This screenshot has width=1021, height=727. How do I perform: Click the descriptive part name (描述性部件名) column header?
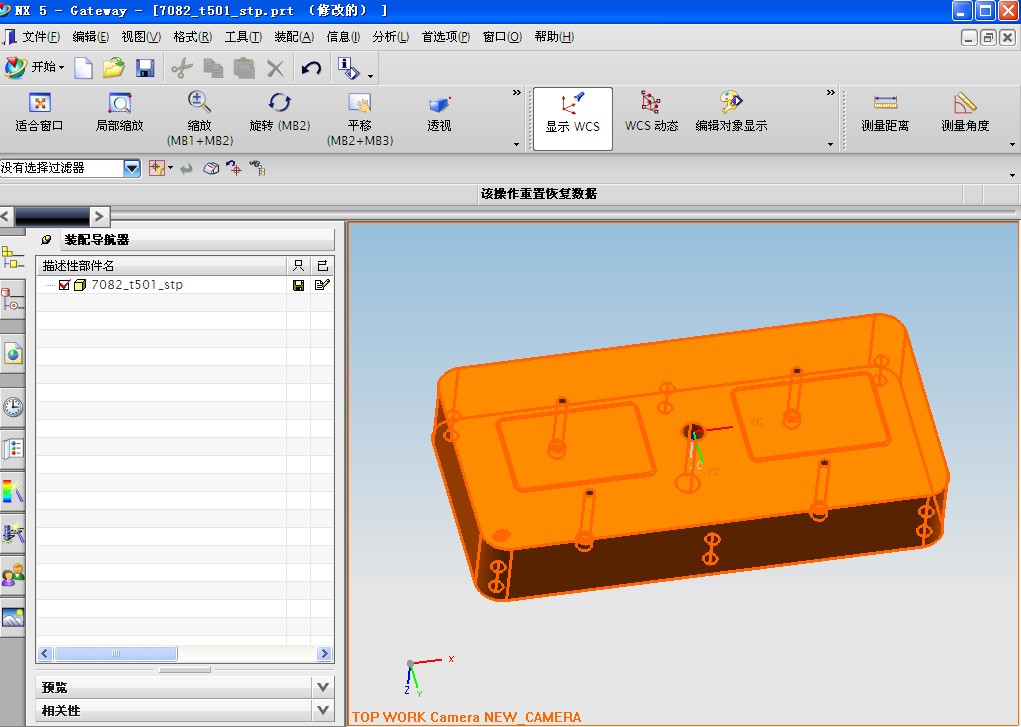click(x=161, y=266)
